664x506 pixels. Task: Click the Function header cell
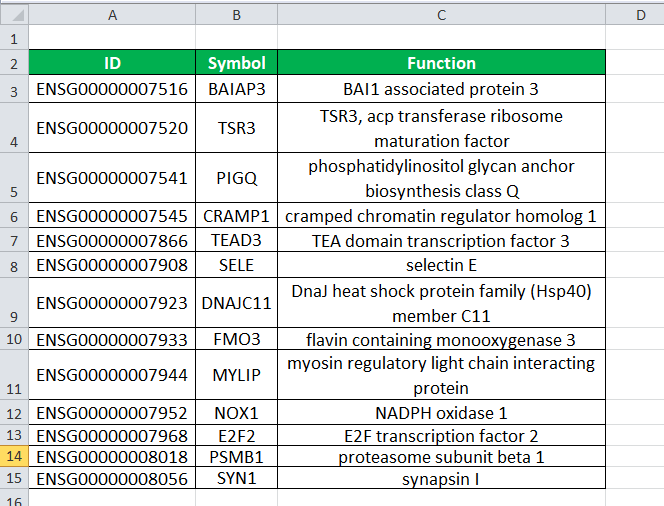tap(441, 63)
